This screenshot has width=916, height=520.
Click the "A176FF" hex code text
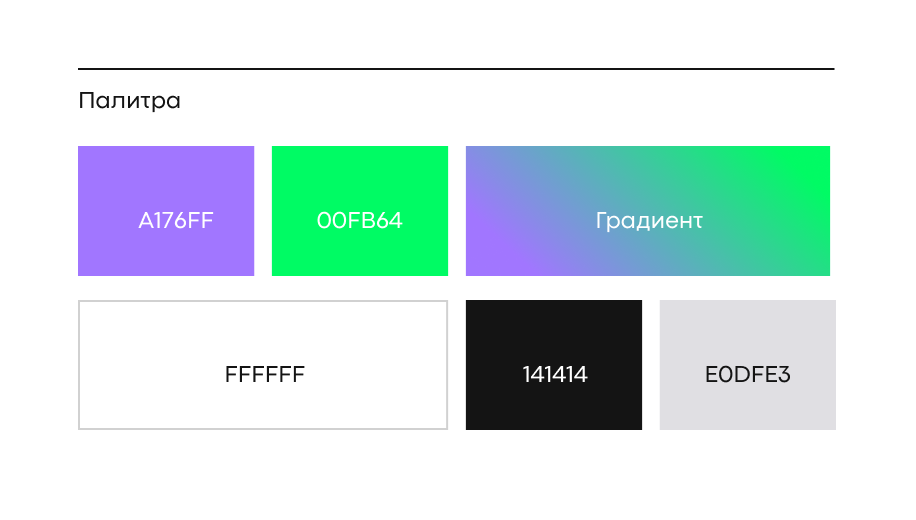176,221
